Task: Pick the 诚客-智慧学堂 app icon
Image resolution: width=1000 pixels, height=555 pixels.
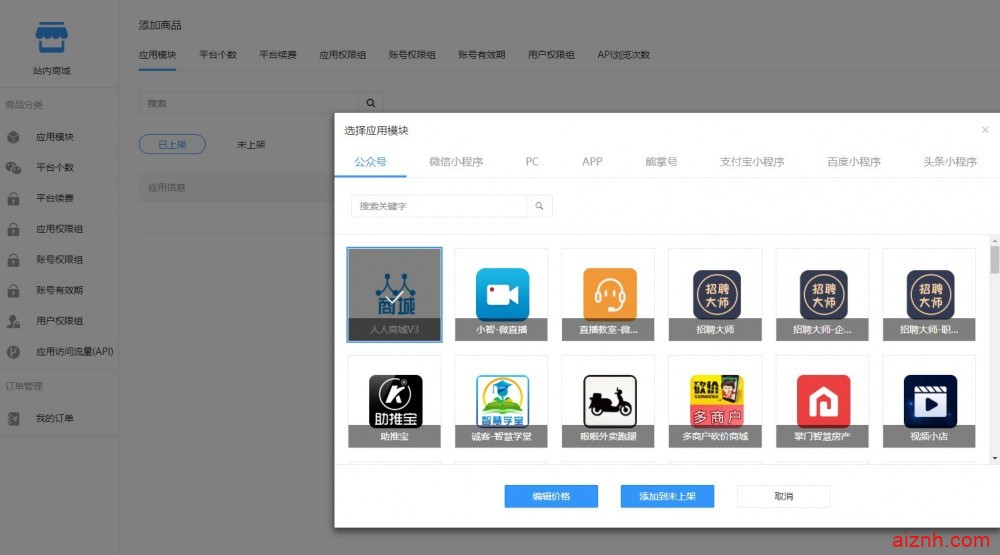Action: click(x=502, y=401)
